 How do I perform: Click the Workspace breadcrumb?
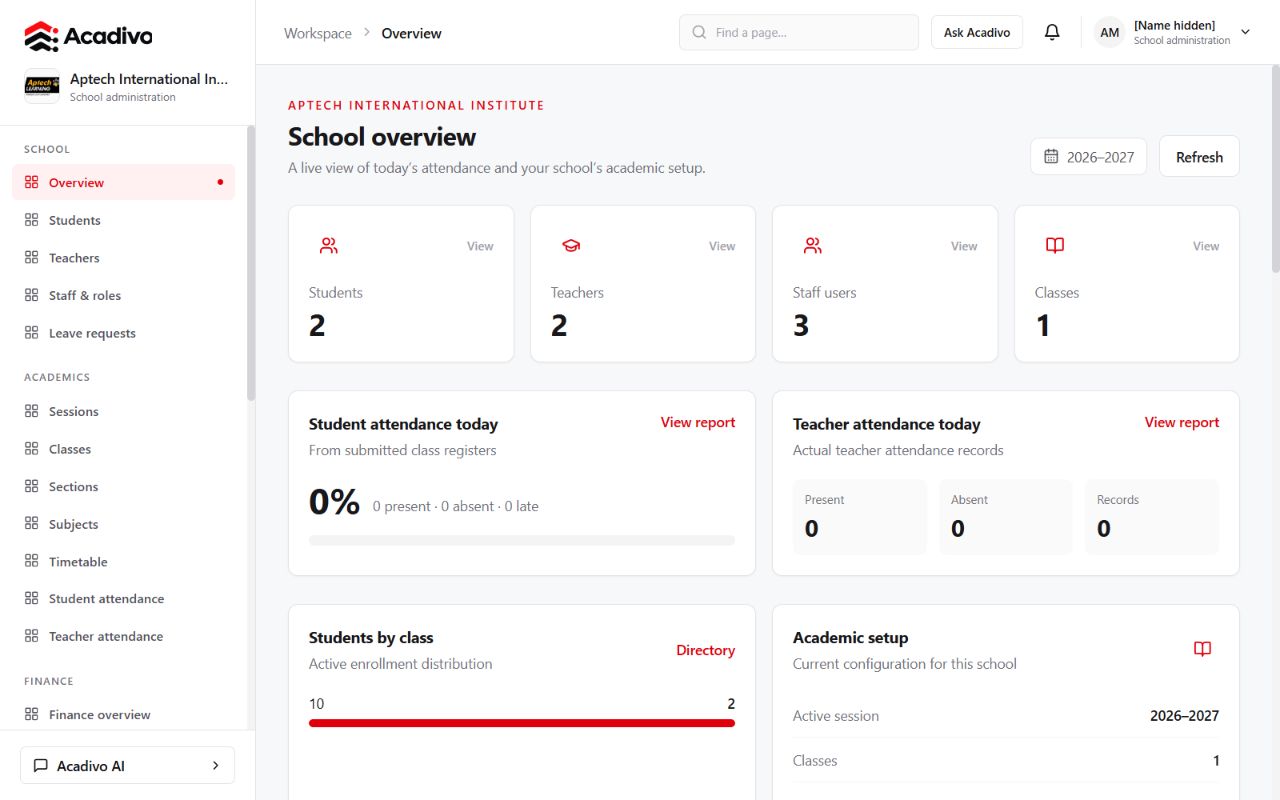pyautogui.click(x=318, y=33)
